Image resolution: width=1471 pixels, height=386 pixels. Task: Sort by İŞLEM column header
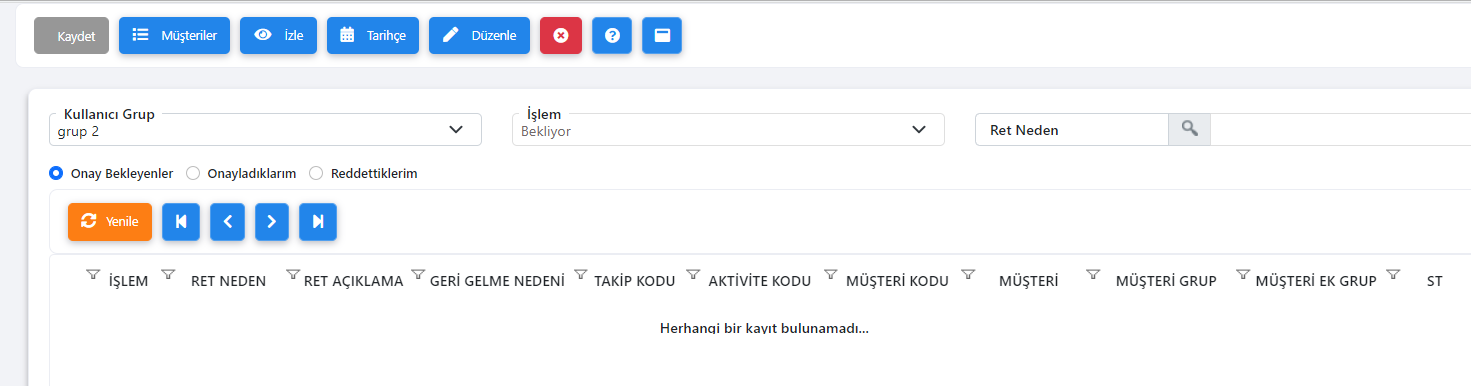(x=128, y=281)
